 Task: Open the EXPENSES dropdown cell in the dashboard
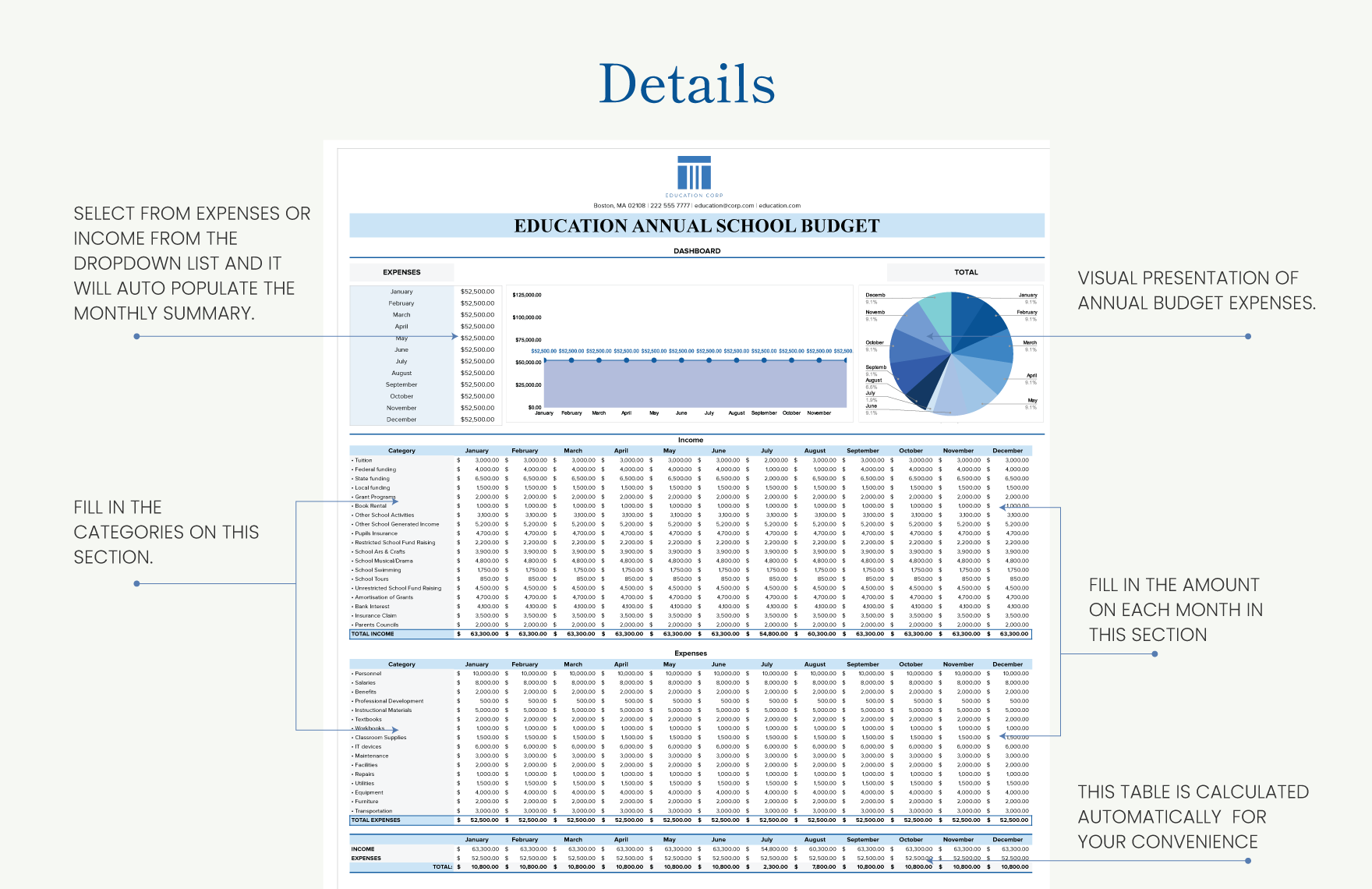pos(401,272)
